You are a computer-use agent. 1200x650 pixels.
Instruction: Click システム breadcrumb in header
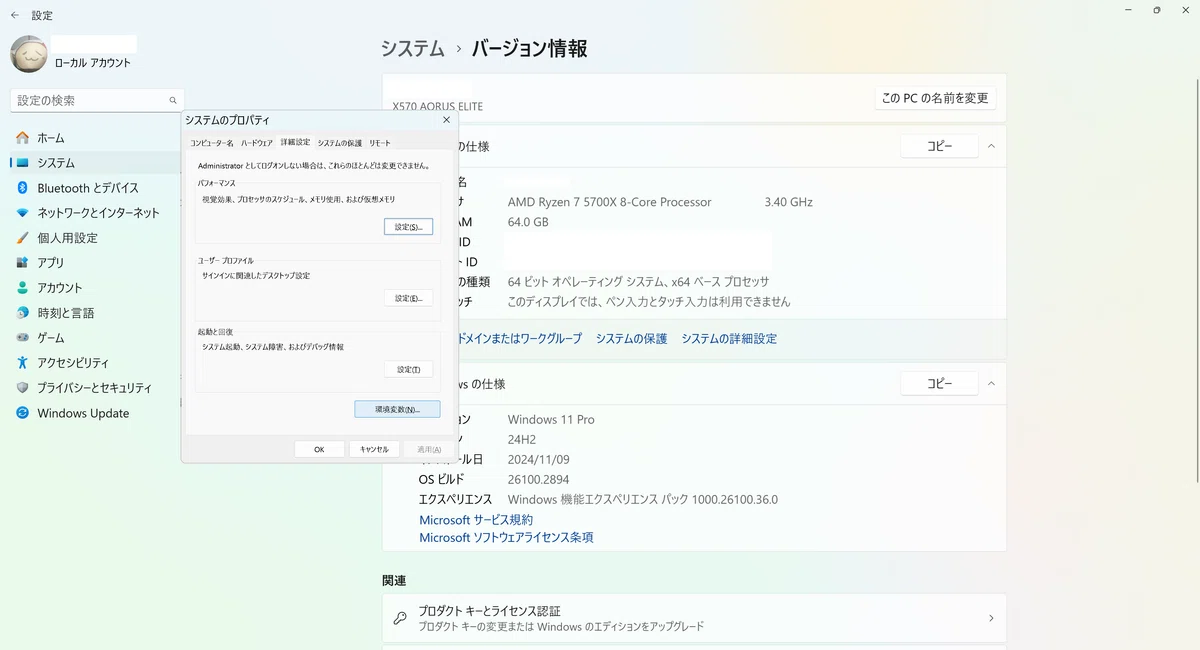[x=413, y=48]
